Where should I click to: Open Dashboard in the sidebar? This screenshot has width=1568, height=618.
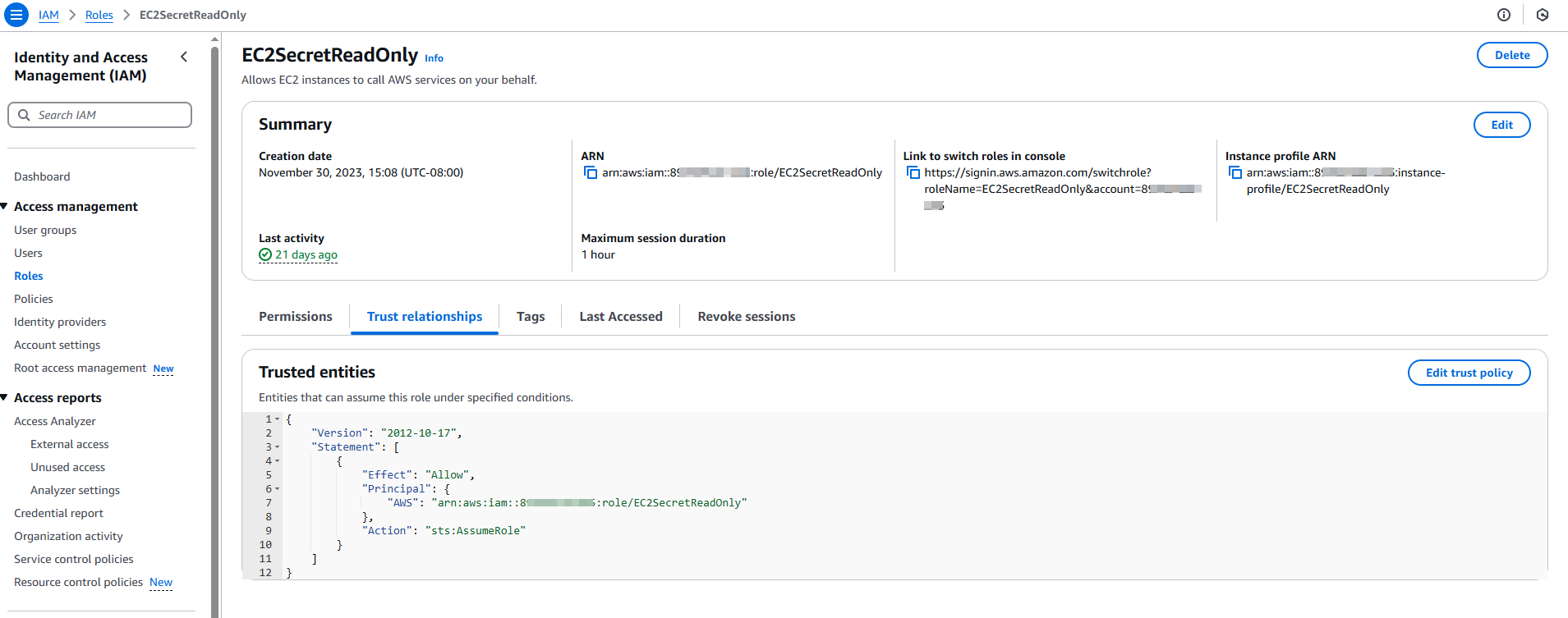[42, 176]
